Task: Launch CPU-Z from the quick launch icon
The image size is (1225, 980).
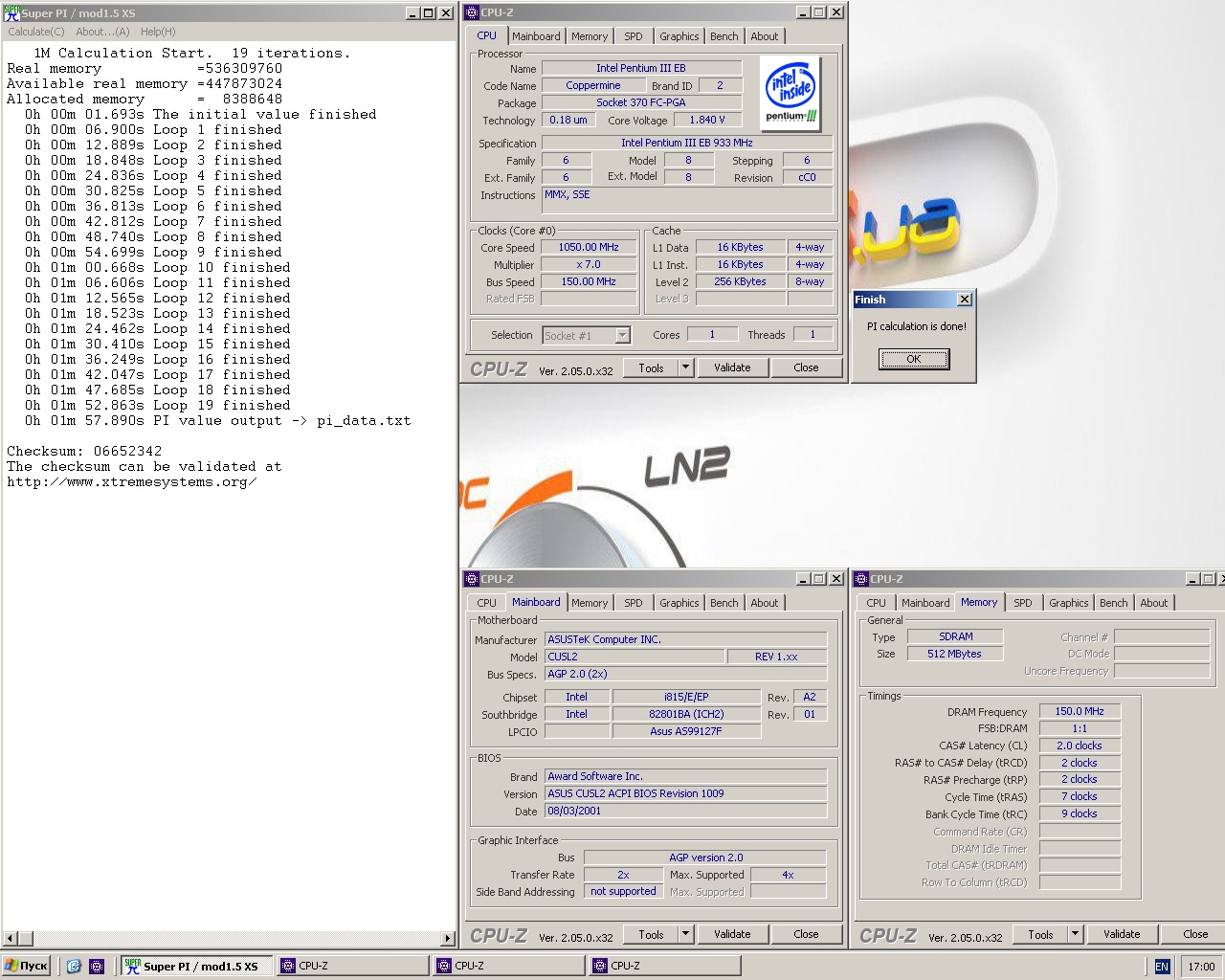Action: point(97,967)
